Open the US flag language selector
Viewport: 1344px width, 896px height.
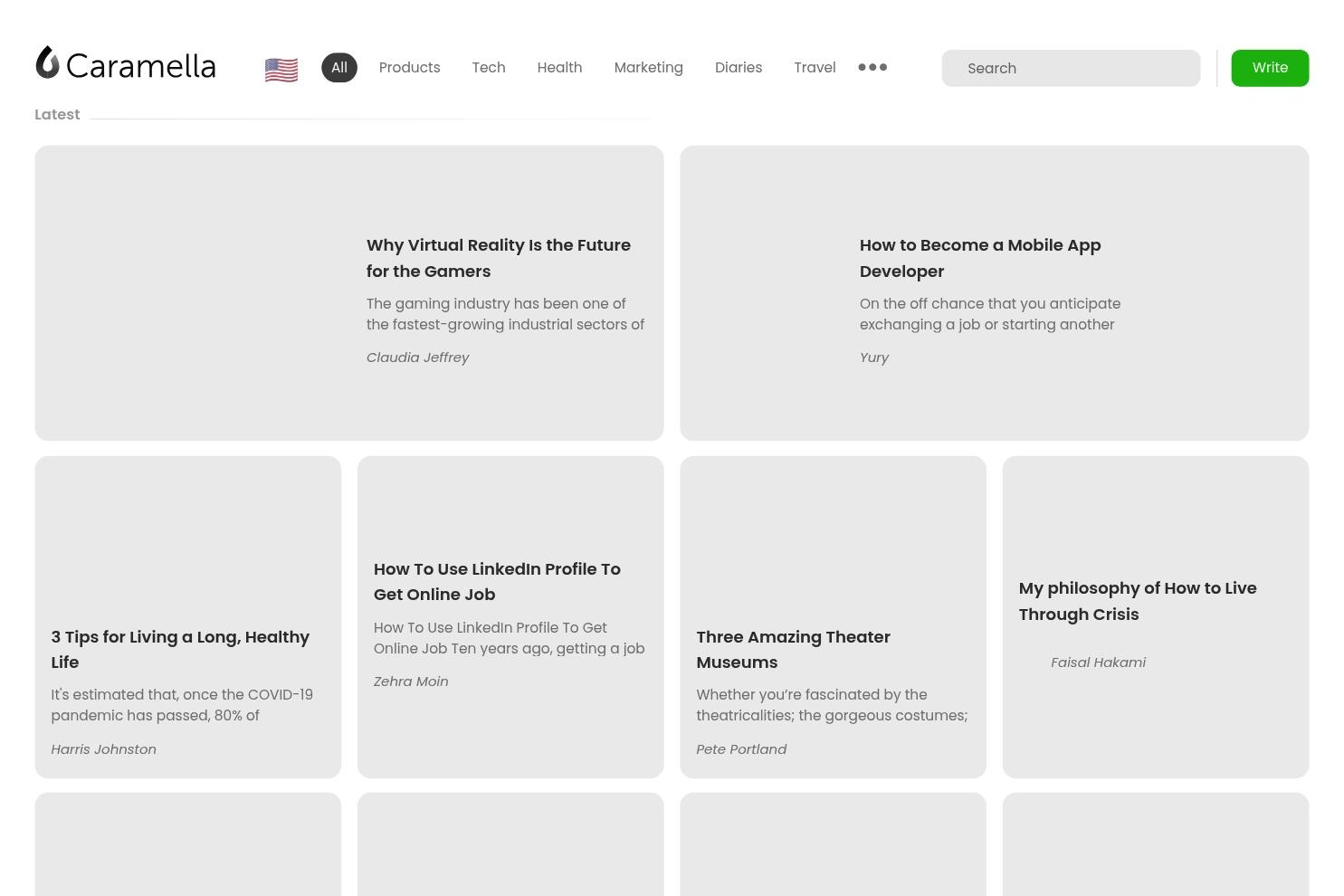(x=281, y=70)
